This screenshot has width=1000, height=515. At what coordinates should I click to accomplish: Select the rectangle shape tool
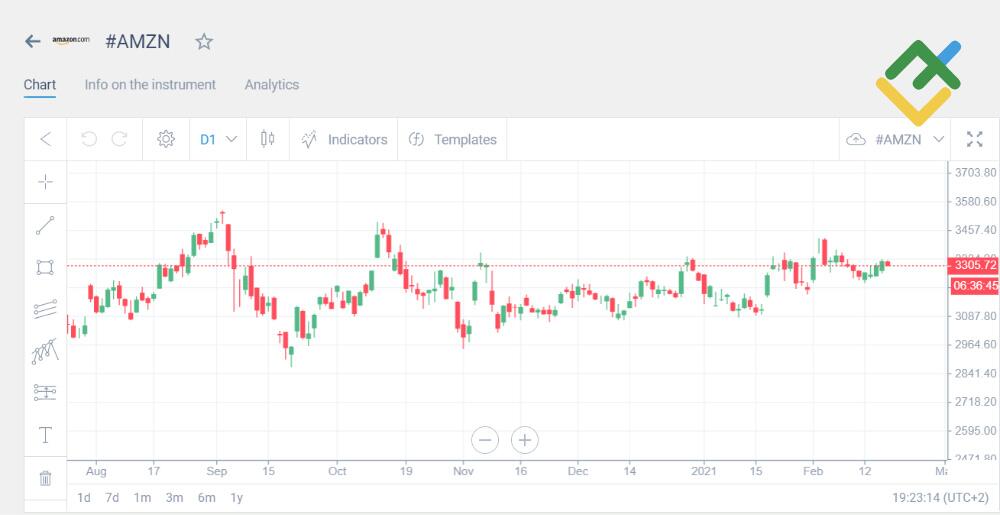point(45,268)
